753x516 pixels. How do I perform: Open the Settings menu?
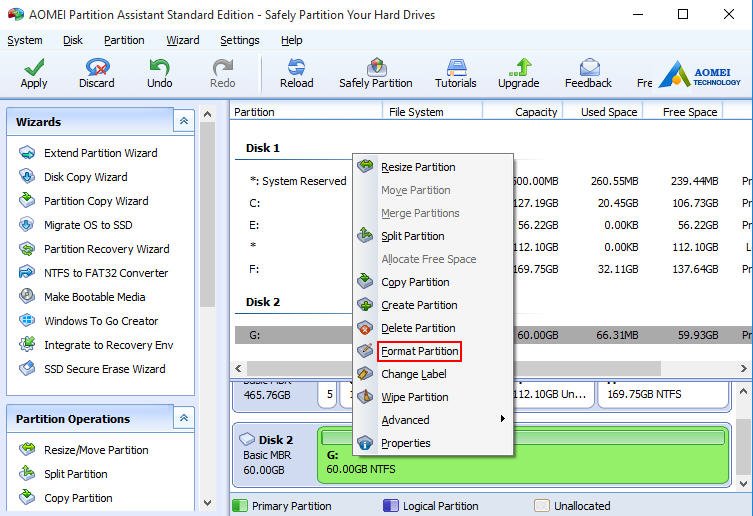pyautogui.click(x=240, y=40)
